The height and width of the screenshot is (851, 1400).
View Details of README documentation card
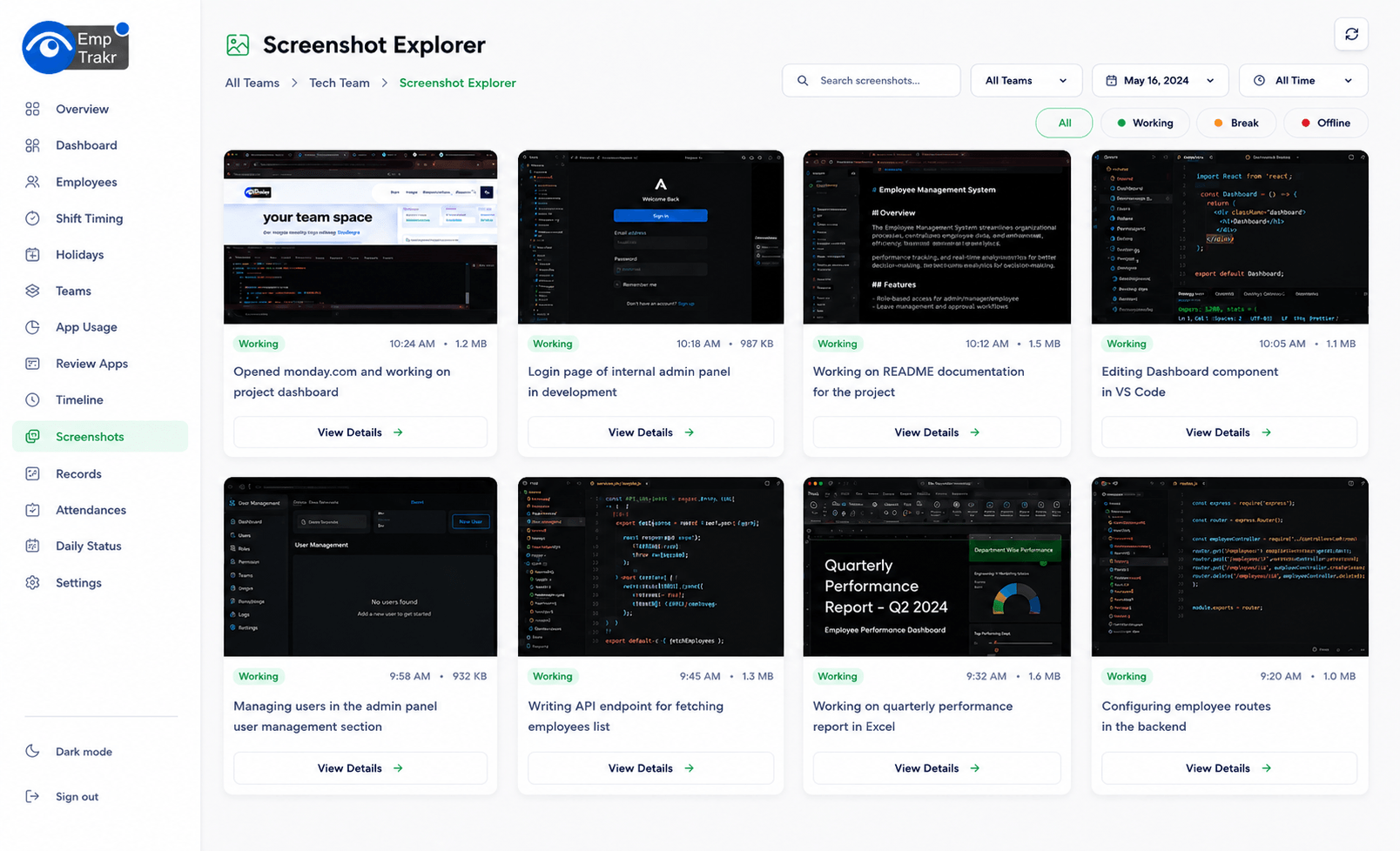pos(937,432)
